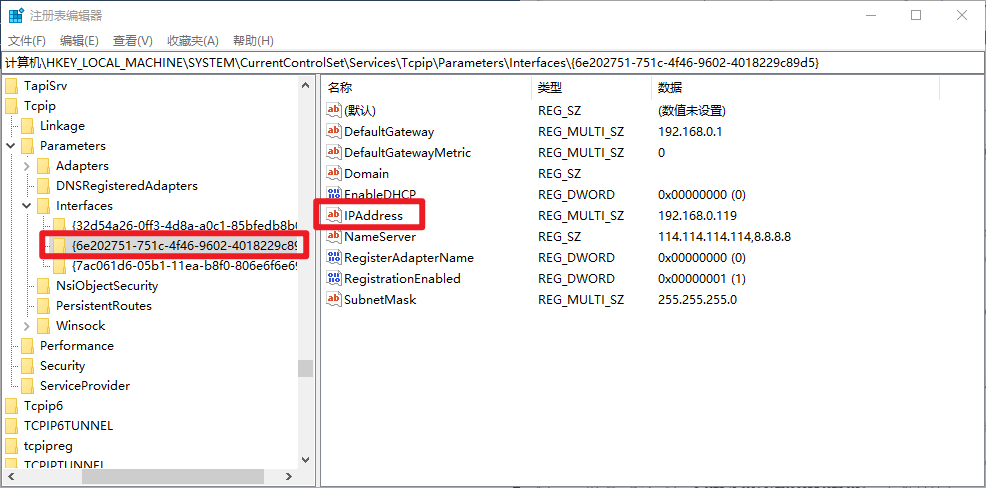This screenshot has width=986, height=488.
Task: Click the Performance folder icon
Action: tap(27, 346)
